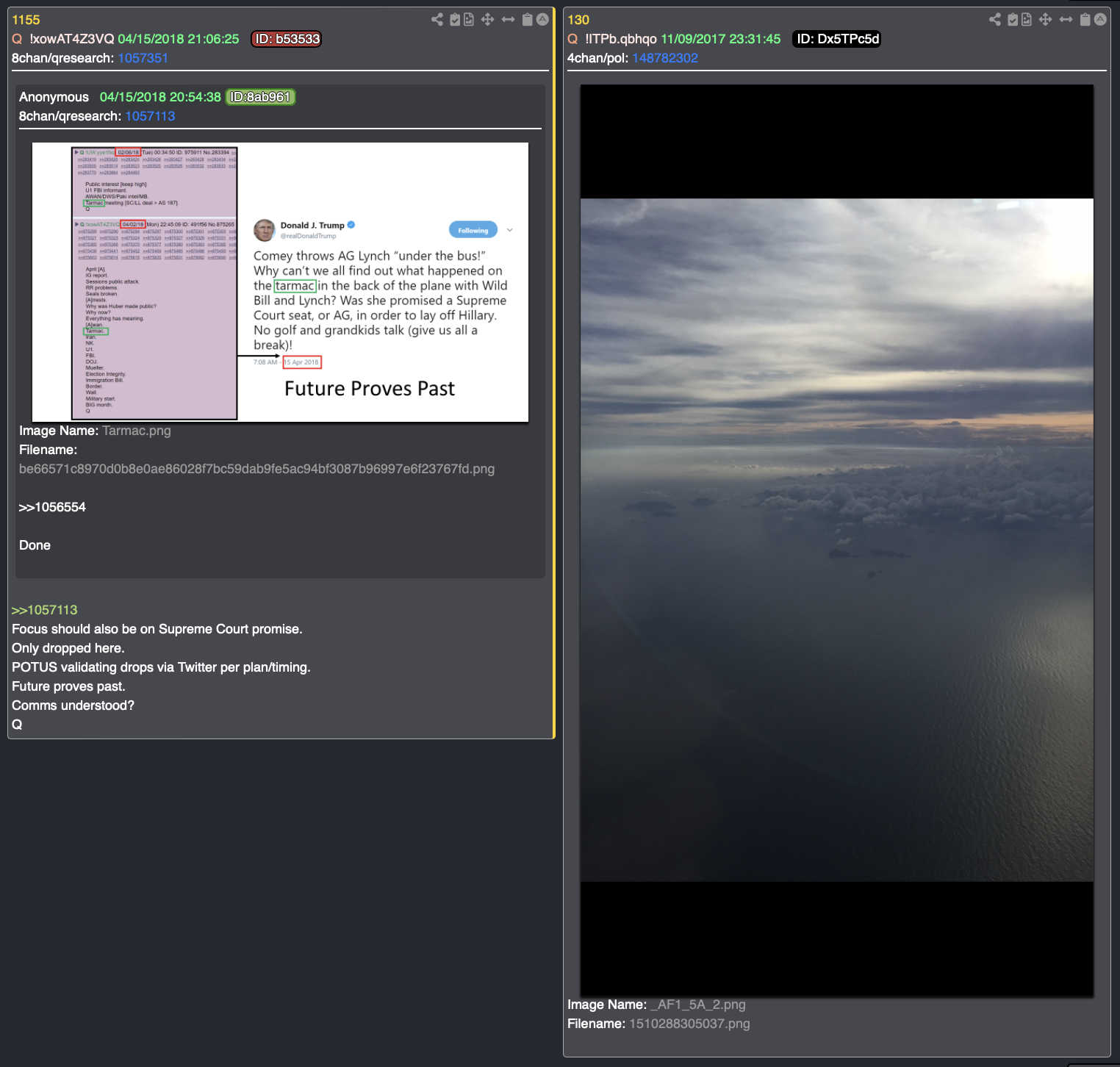Click the four-way move arrows on post 1155
The width and height of the screenshot is (1120, 1067).
click(487, 20)
